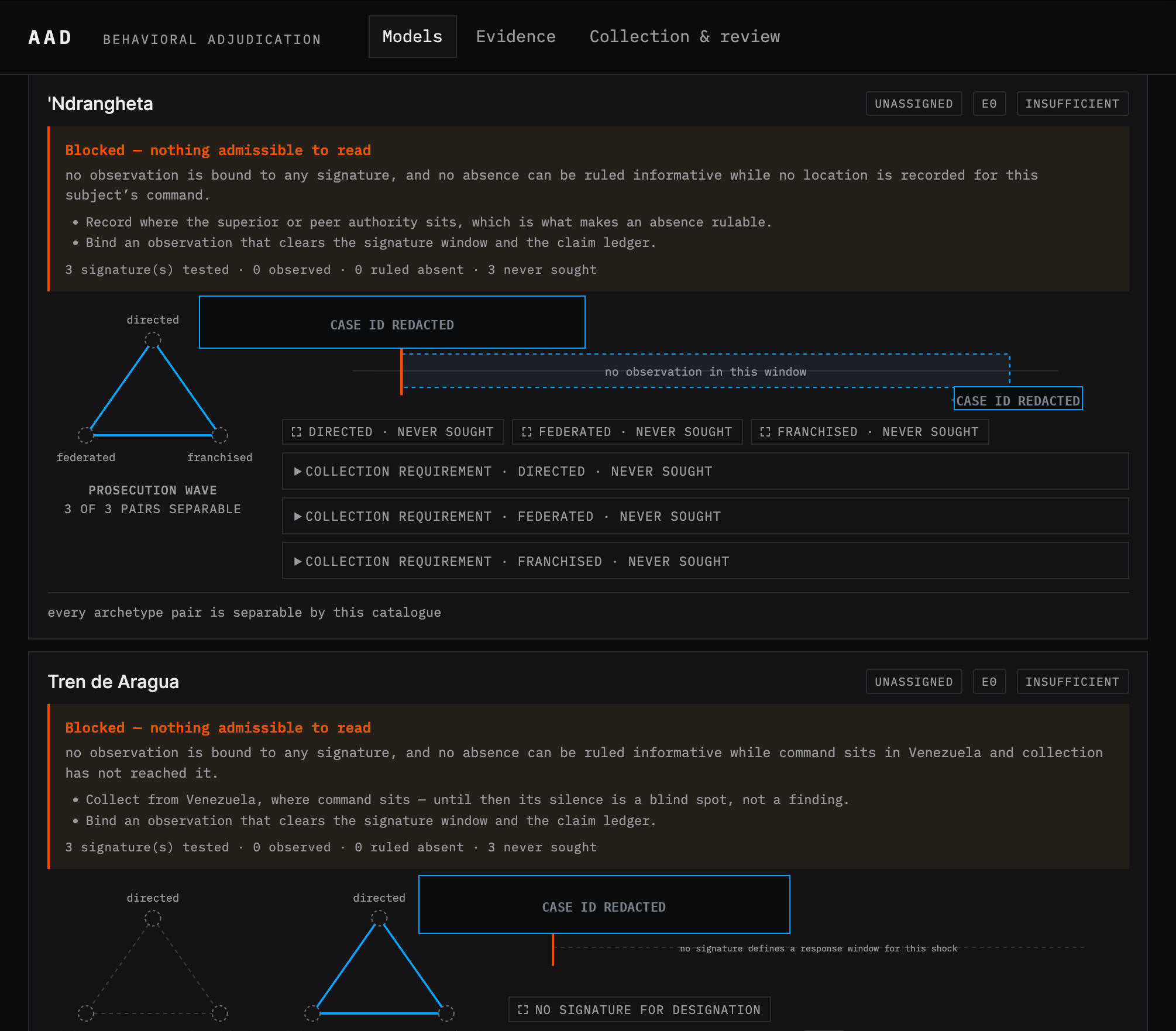Click the Tren de Aragua card title
This screenshot has height=1031, width=1176.
click(114, 682)
